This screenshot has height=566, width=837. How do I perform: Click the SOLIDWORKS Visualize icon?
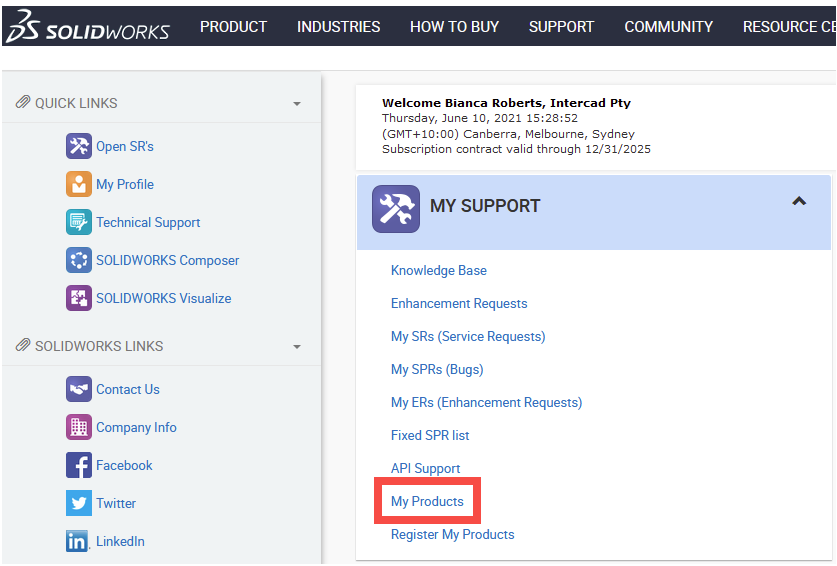[79, 298]
